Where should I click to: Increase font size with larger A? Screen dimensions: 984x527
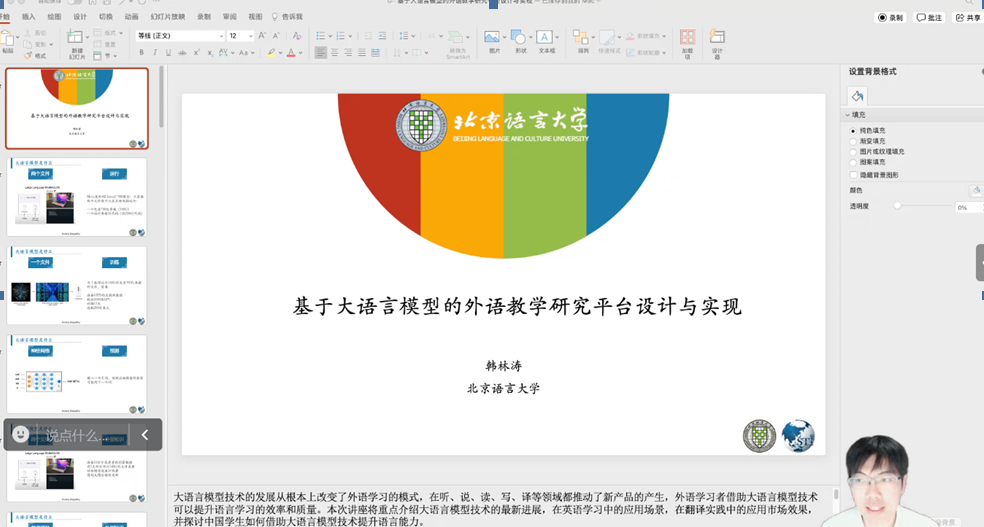[x=262, y=36]
